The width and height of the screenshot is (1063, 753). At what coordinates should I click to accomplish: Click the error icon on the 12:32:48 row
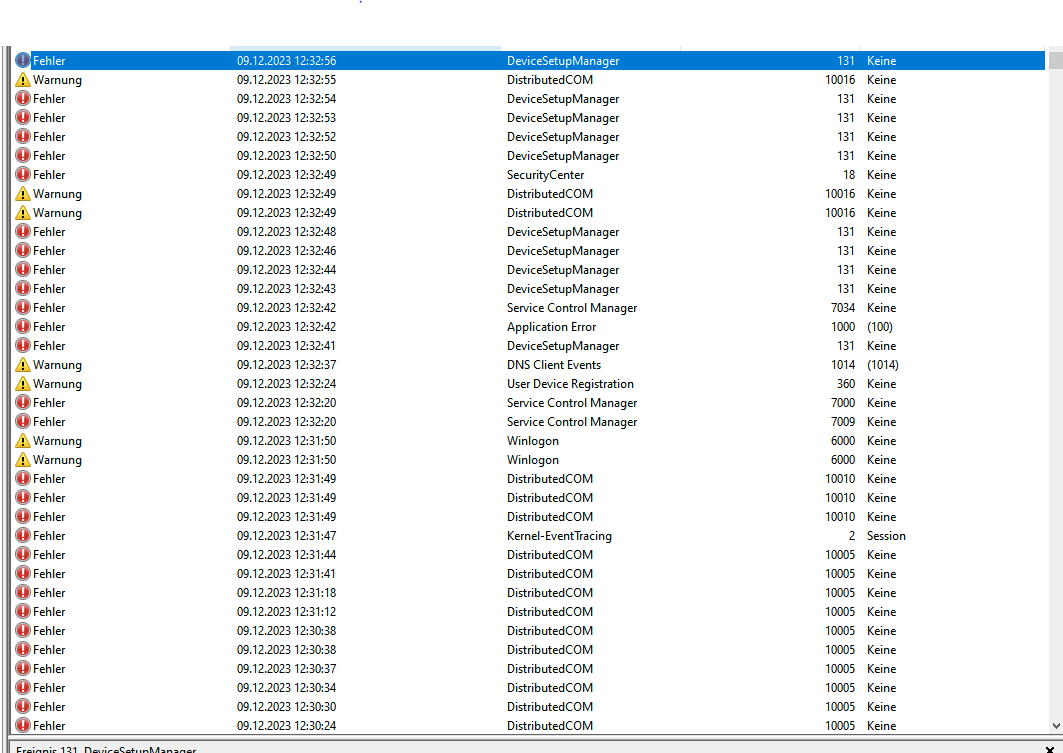pos(22,231)
